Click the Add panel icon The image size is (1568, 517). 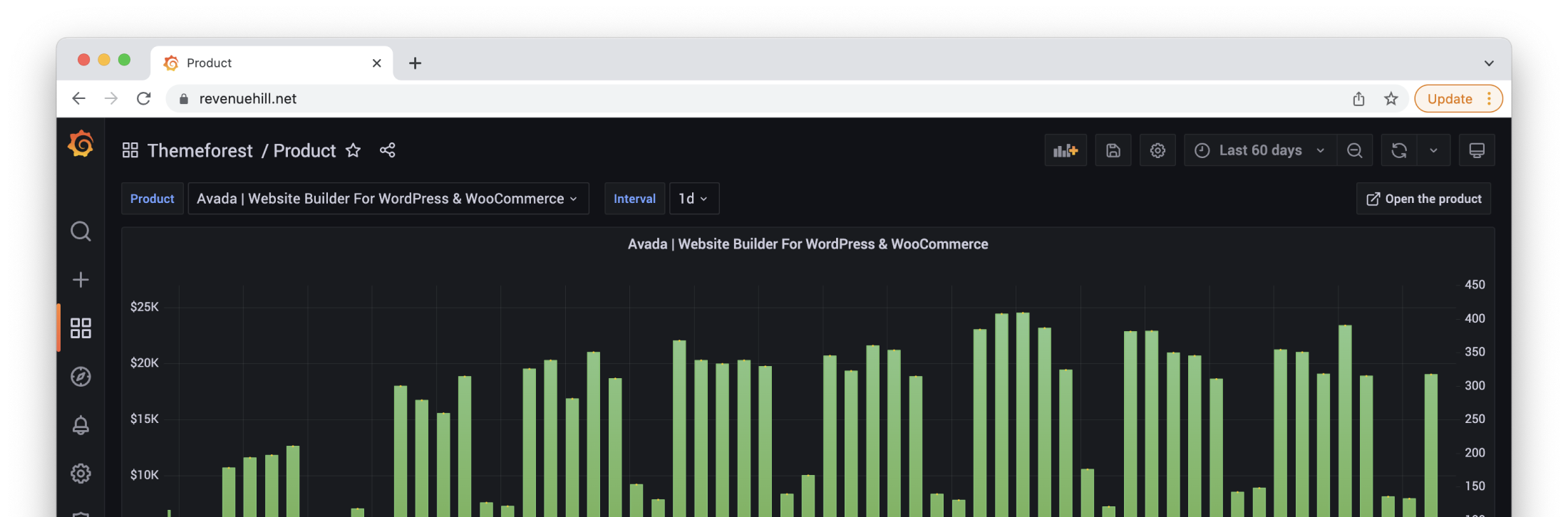point(1065,150)
